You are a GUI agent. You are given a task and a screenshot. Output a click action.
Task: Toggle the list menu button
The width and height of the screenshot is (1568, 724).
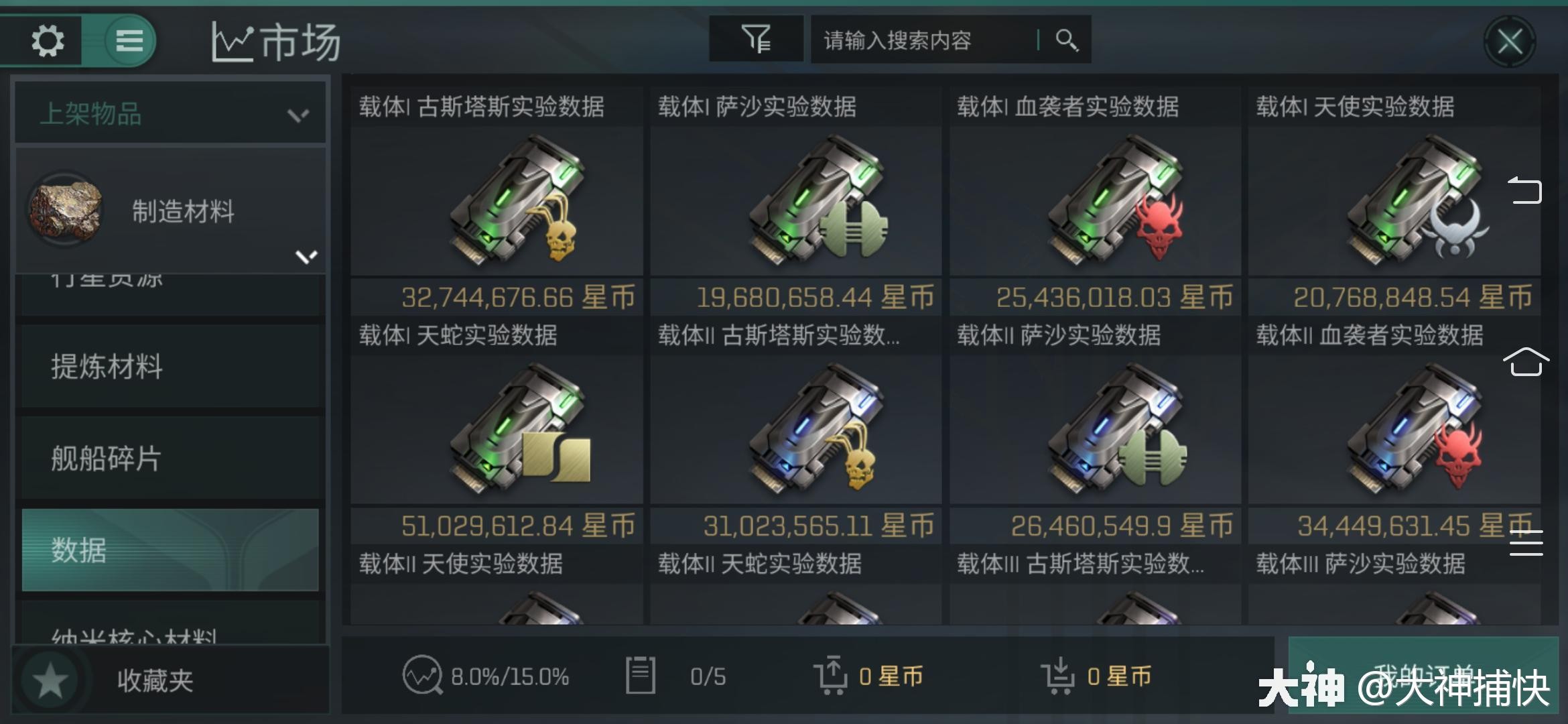coord(129,41)
